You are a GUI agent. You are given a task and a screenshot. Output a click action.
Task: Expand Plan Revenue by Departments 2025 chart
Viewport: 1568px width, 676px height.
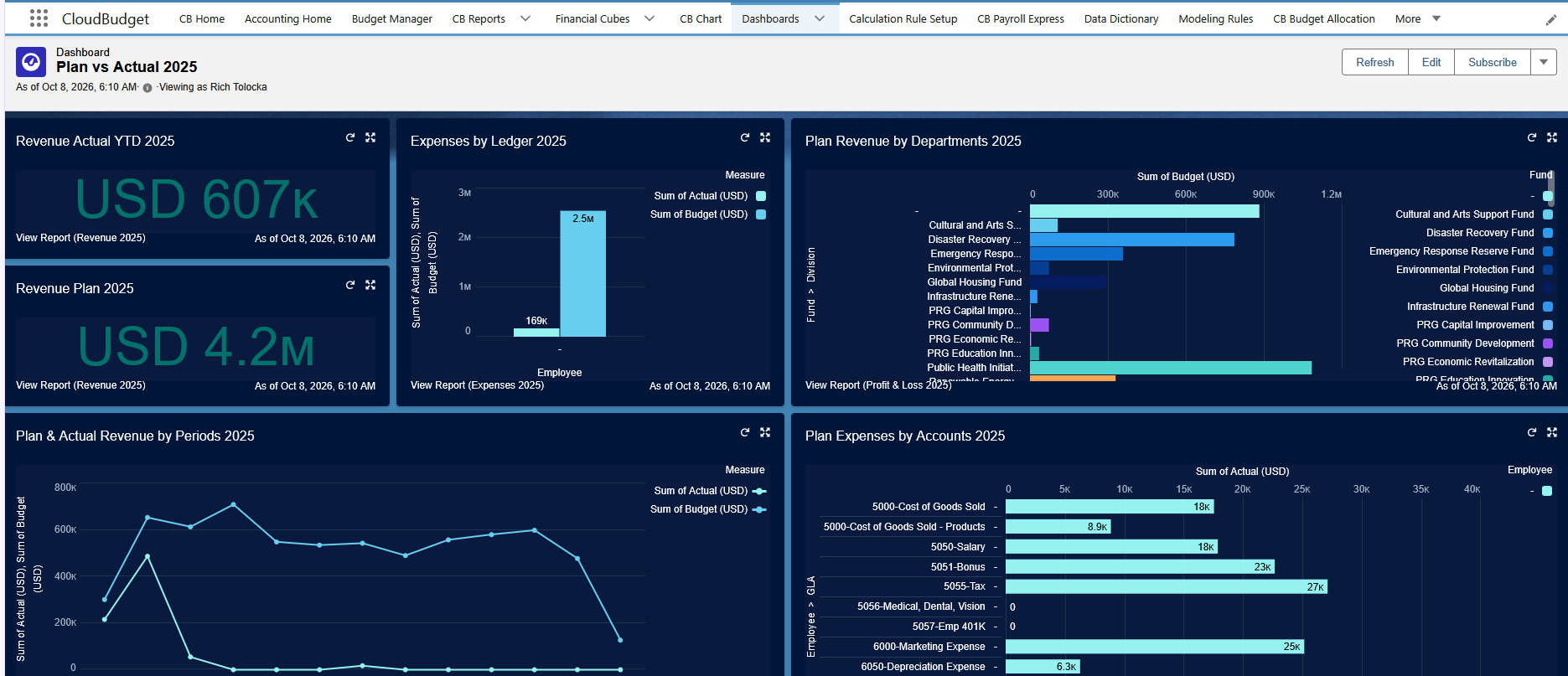point(1552,137)
